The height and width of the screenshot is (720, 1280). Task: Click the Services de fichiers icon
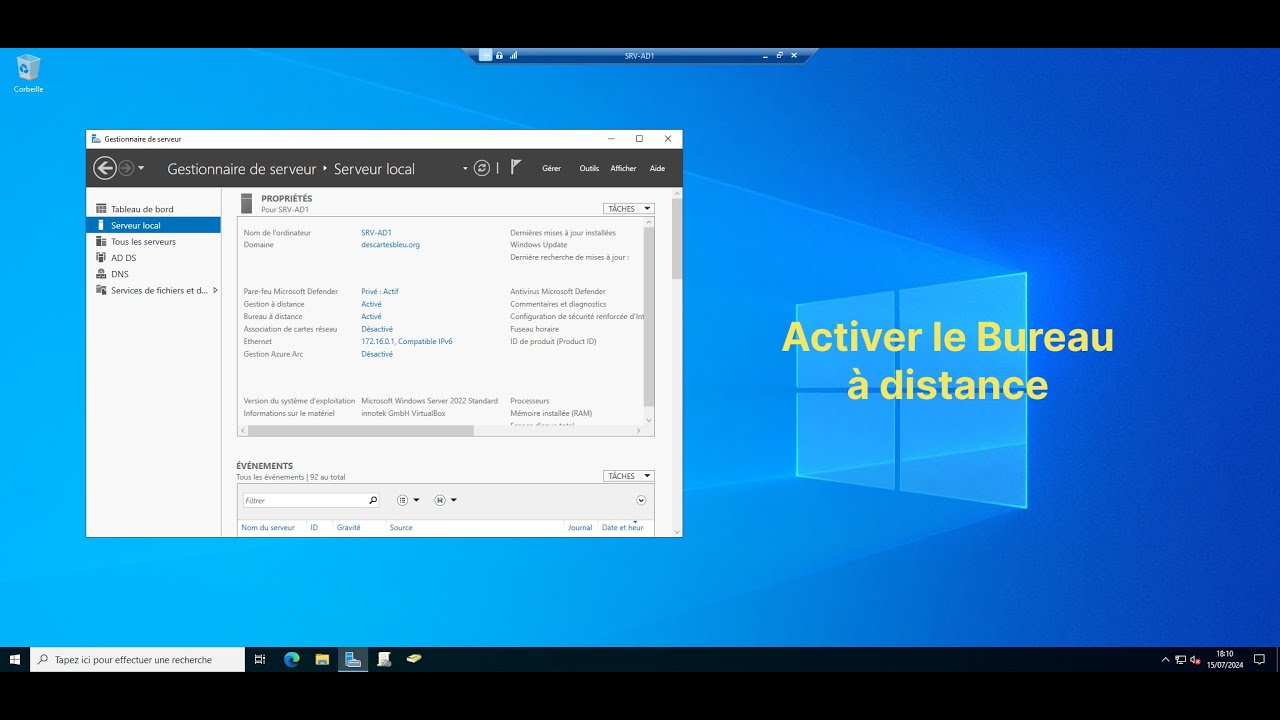pos(101,290)
